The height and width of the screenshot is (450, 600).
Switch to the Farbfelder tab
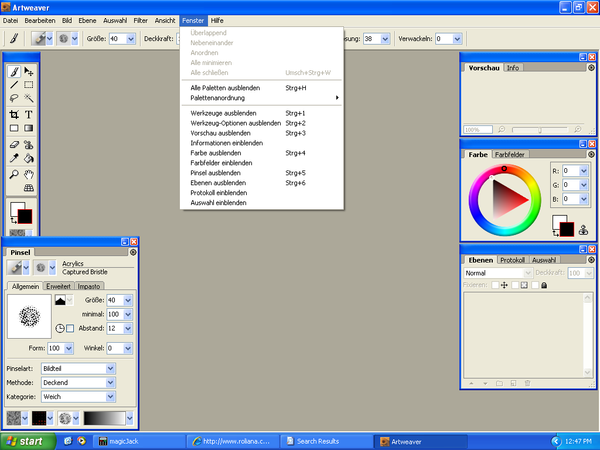[509, 155]
